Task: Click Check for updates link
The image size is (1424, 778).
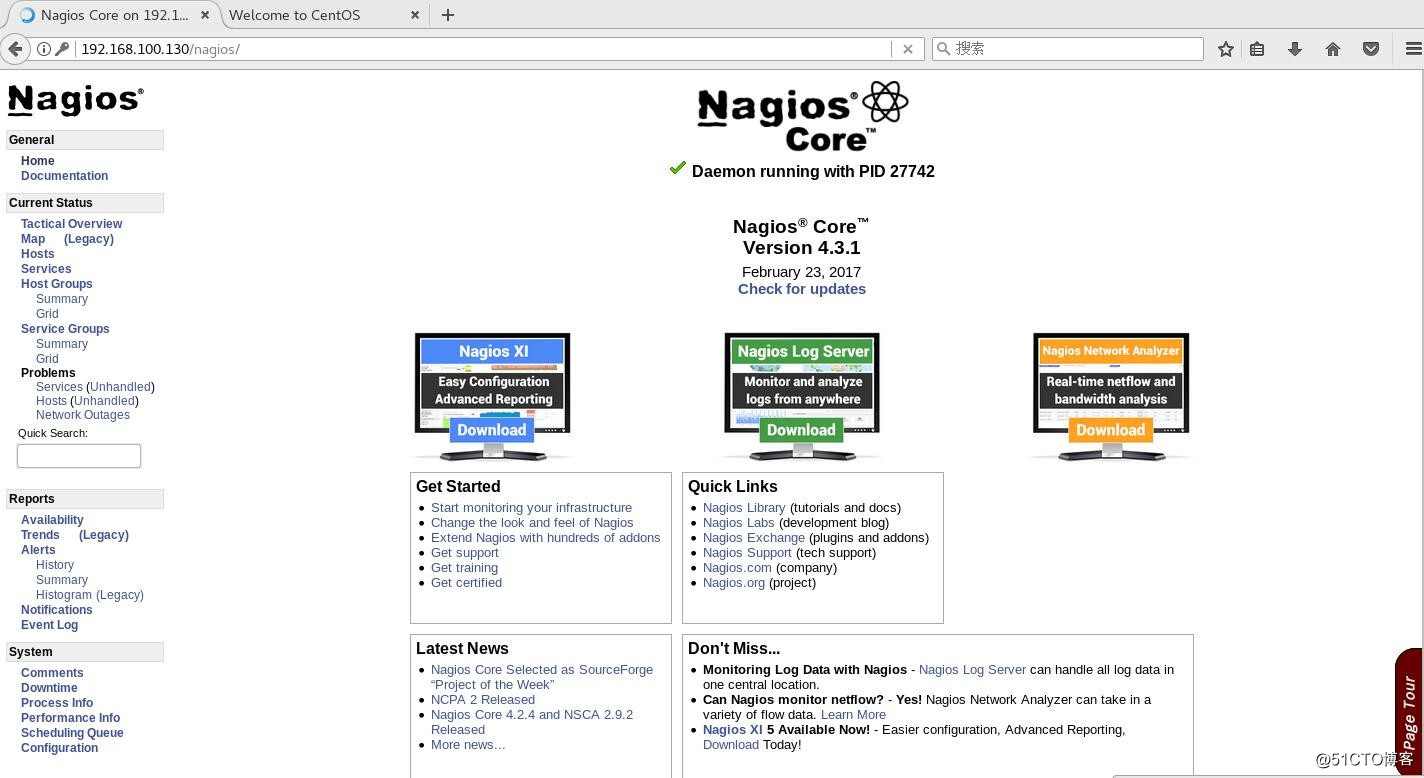Action: coord(802,289)
